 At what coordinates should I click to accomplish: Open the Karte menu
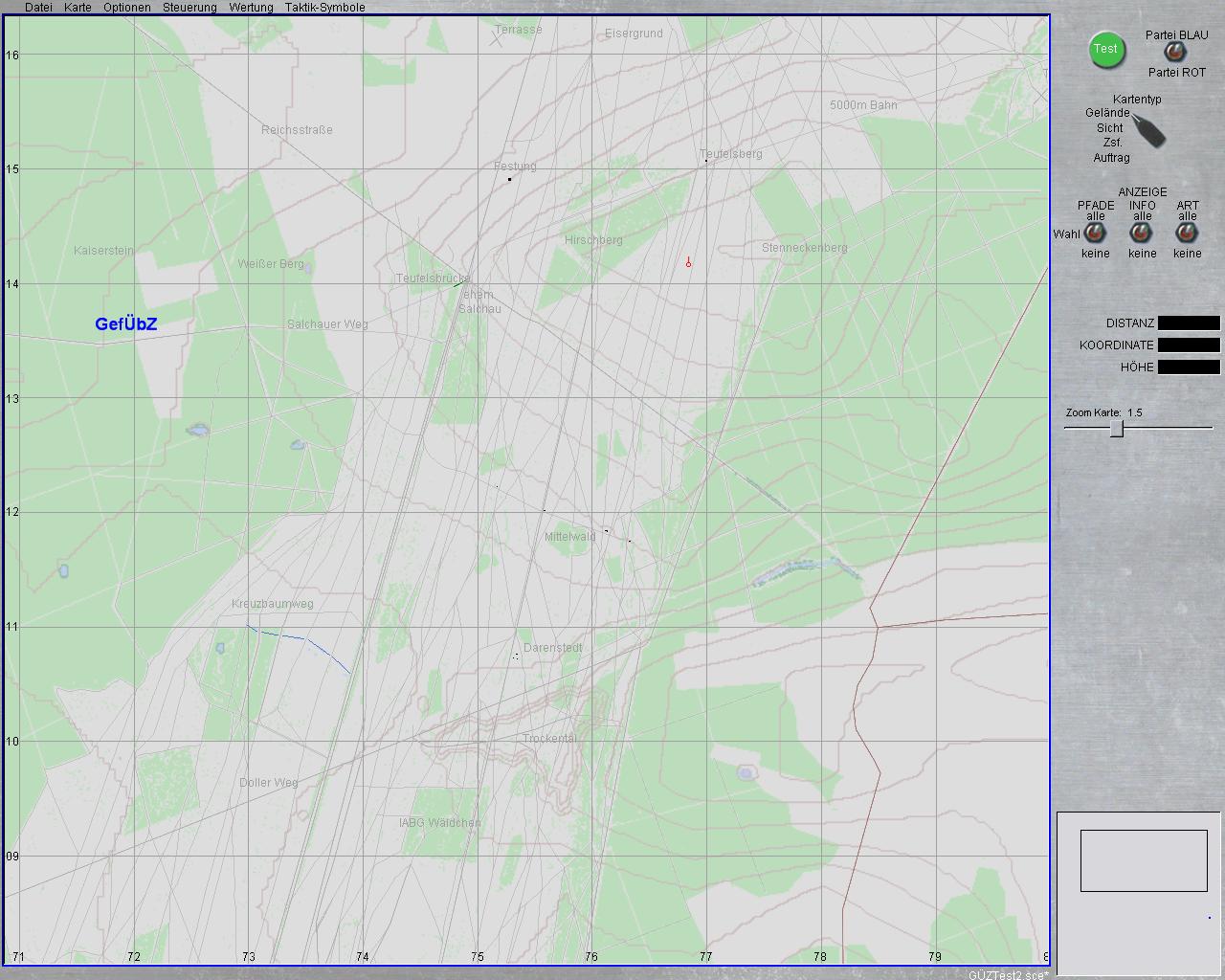[x=78, y=7]
